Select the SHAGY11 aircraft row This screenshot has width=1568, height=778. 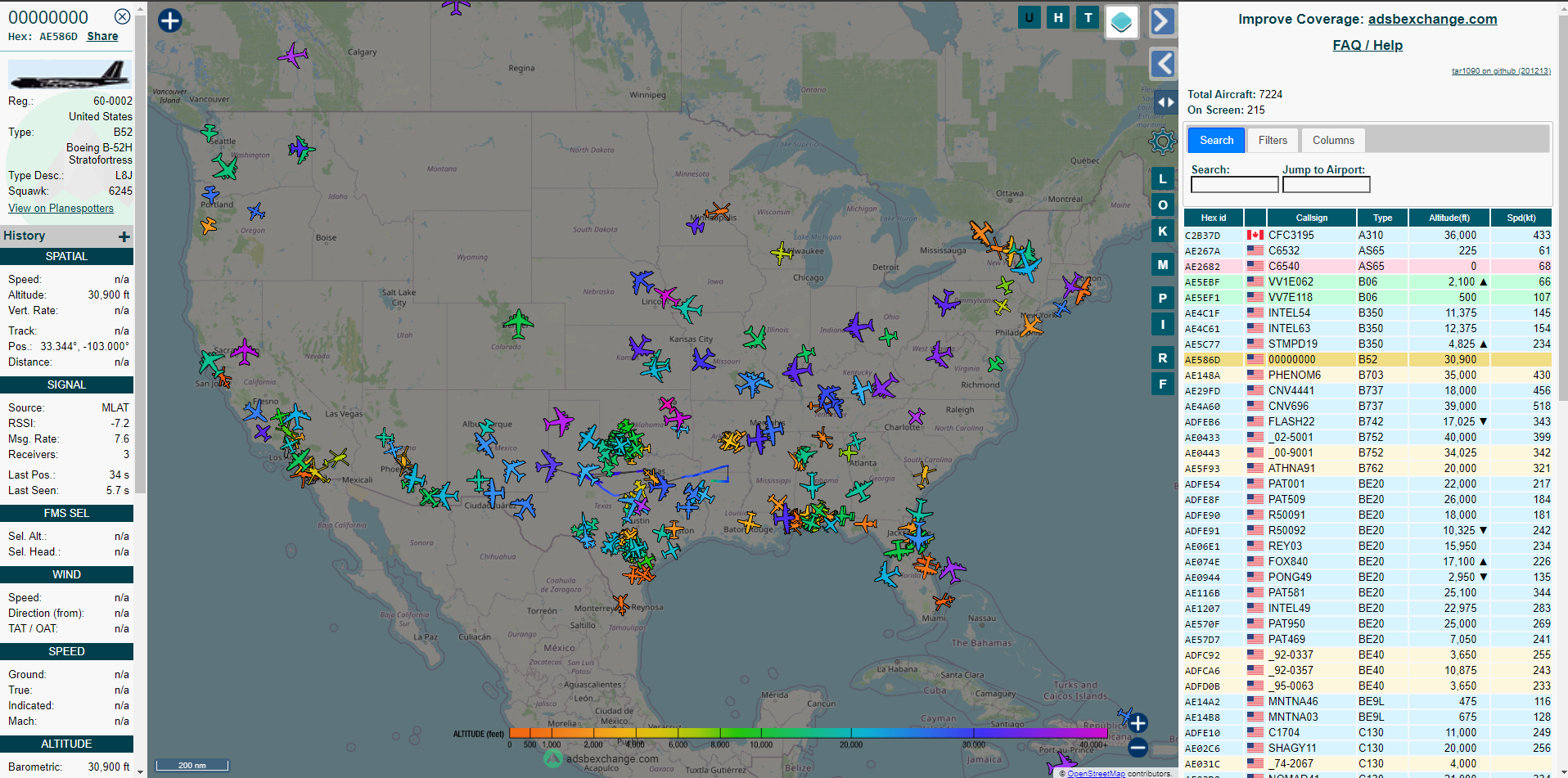pyautogui.click(x=1367, y=748)
